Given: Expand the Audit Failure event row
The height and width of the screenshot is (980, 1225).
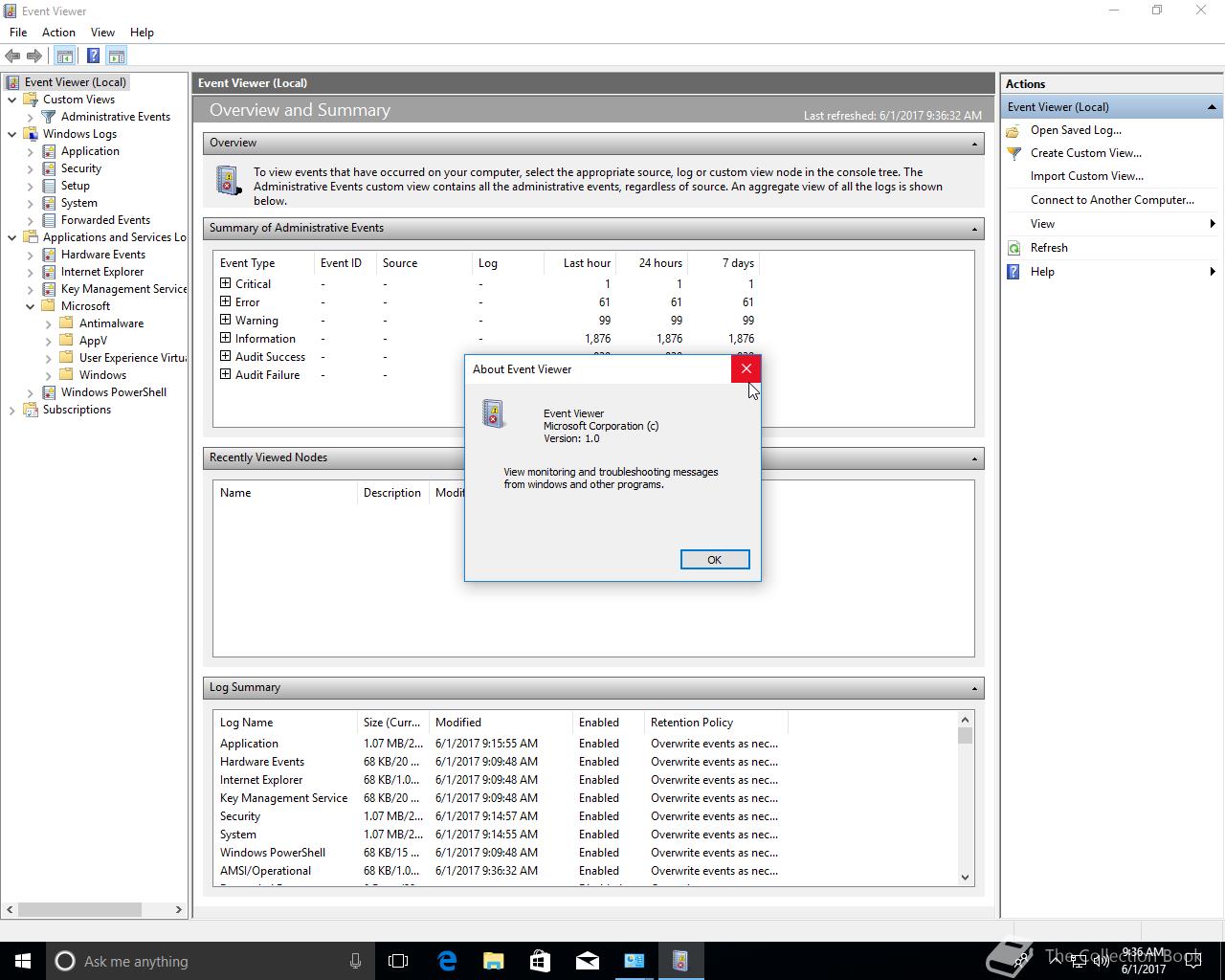Looking at the screenshot, I should (226, 374).
